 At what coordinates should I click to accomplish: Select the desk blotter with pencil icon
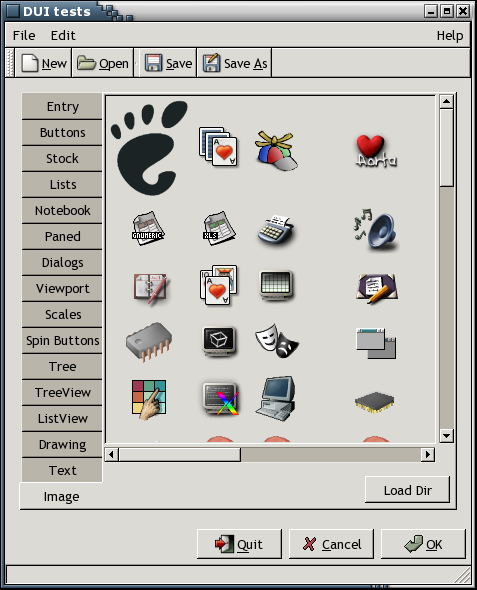(x=377, y=289)
